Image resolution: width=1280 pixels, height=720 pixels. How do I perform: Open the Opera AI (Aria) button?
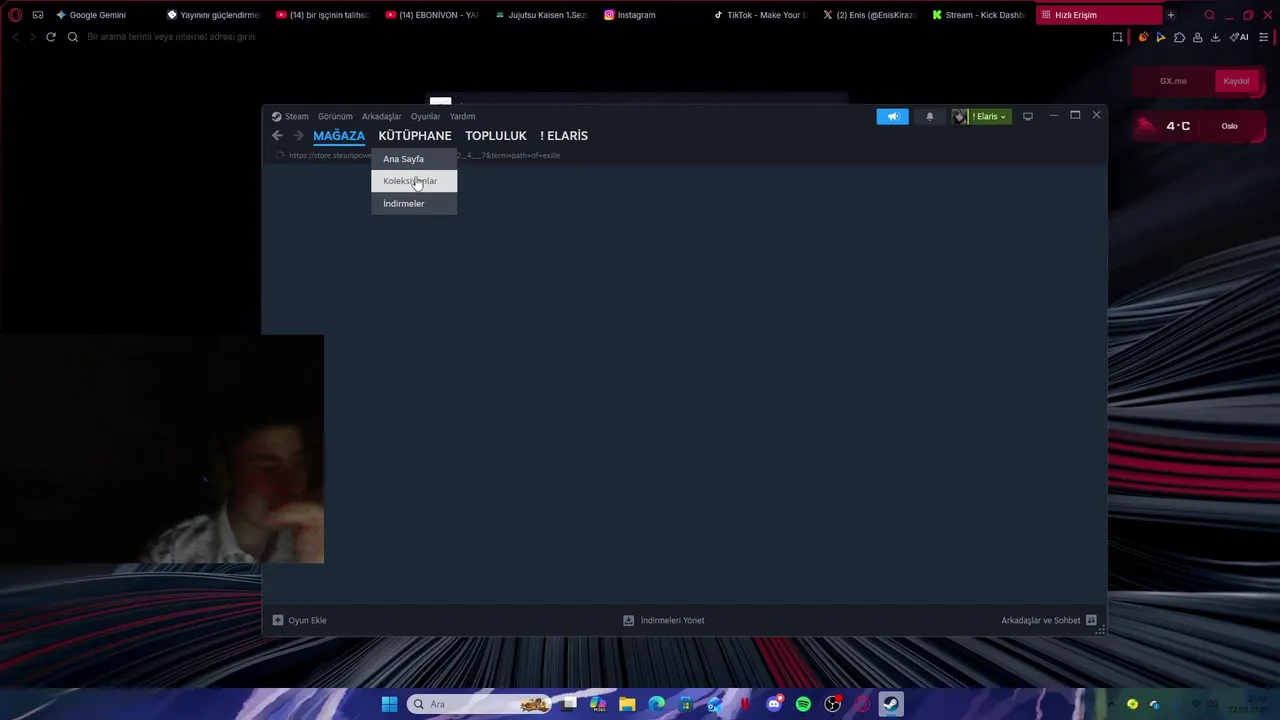tap(1239, 37)
